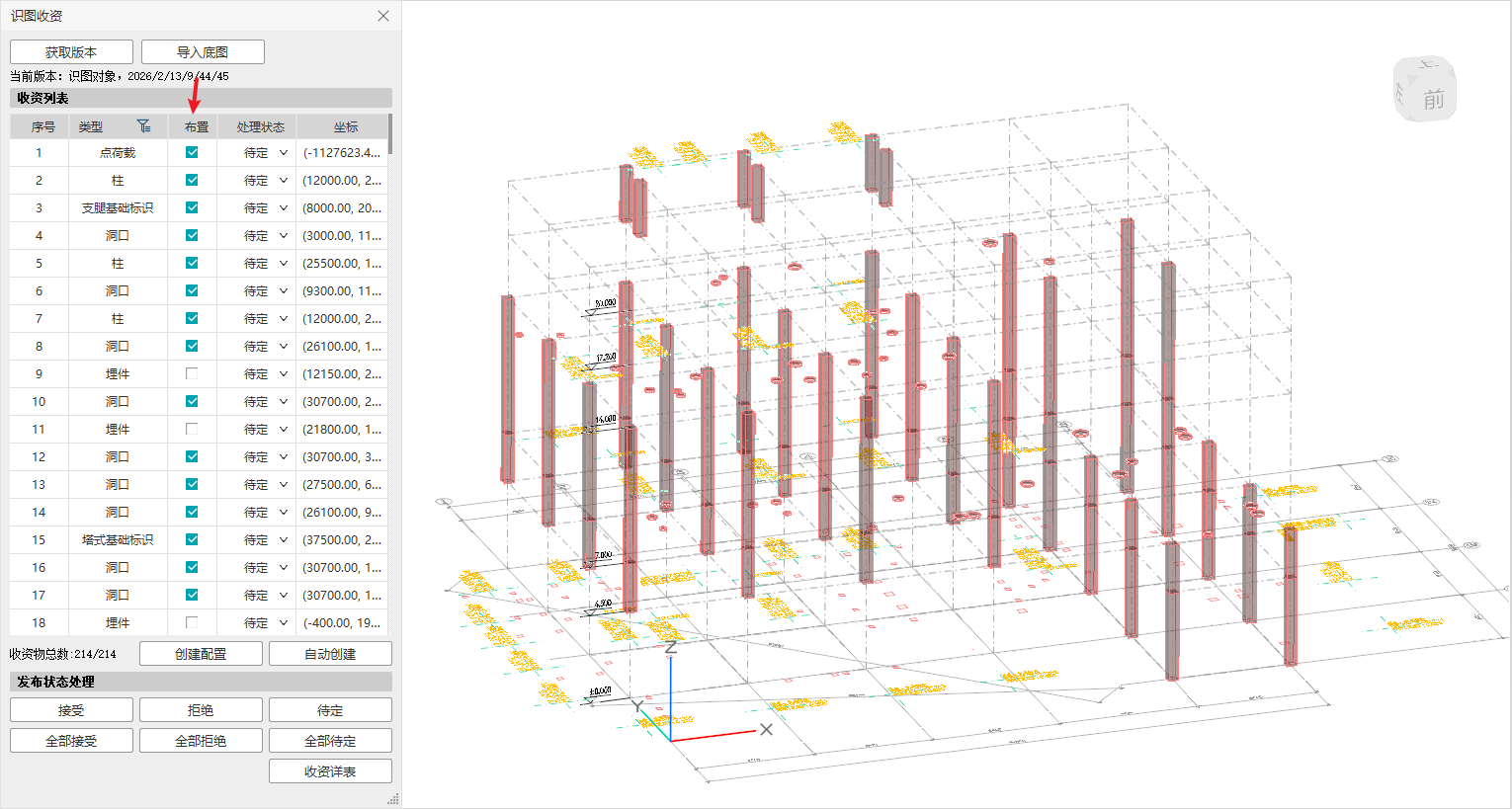Screen dimensions: 1512x809
Task: Uncheck the 布置 checkbox for row 1 点荷载
Action: coord(192,153)
